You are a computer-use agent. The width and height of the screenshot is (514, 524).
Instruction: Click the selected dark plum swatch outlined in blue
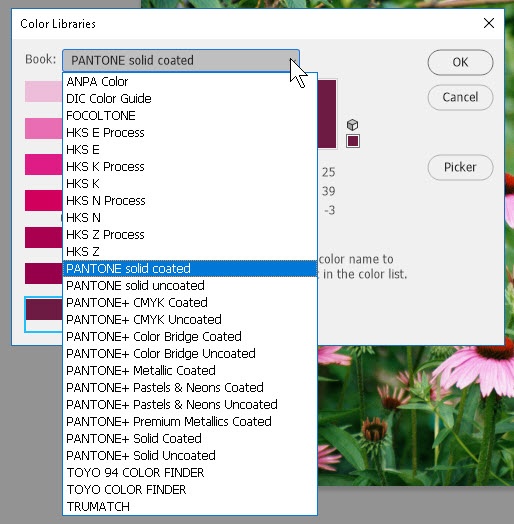click(44, 310)
